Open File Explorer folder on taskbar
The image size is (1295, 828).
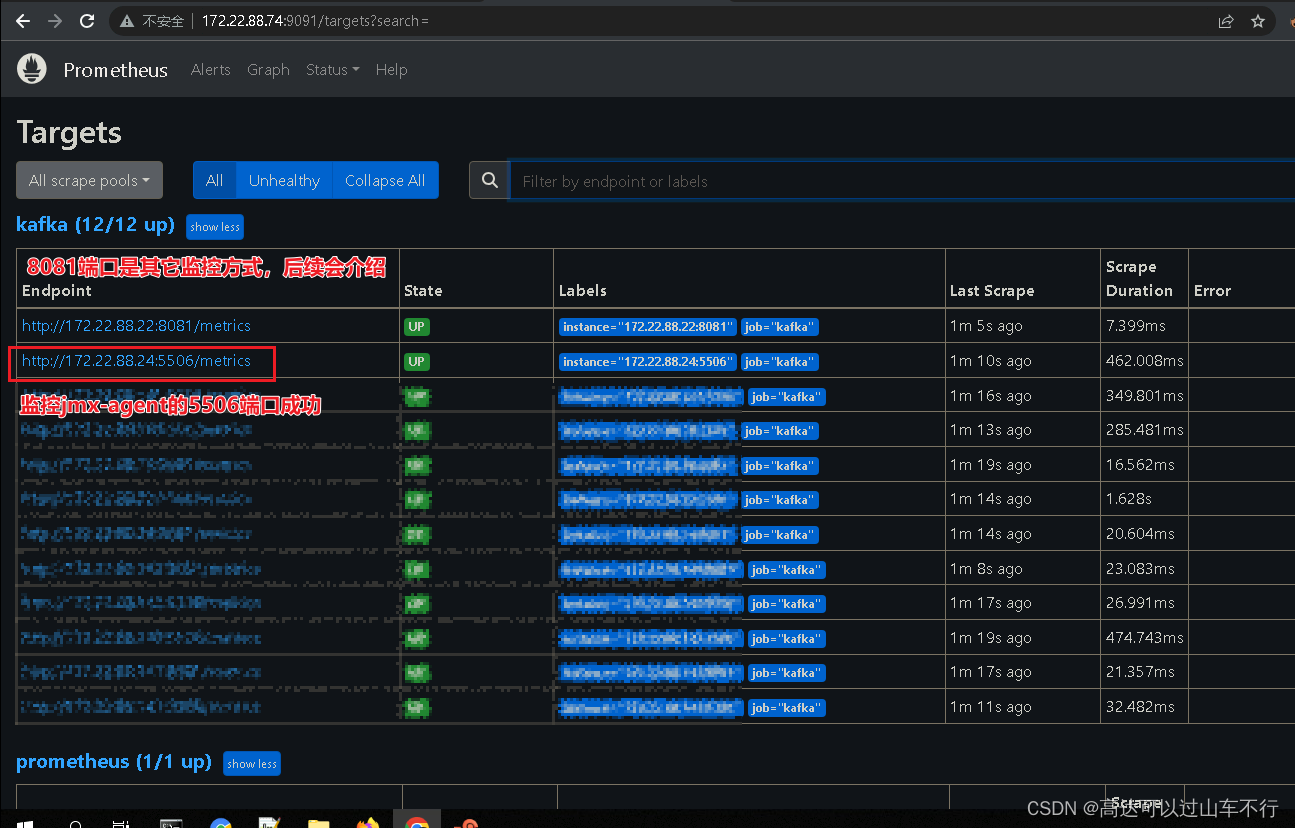[318, 823]
